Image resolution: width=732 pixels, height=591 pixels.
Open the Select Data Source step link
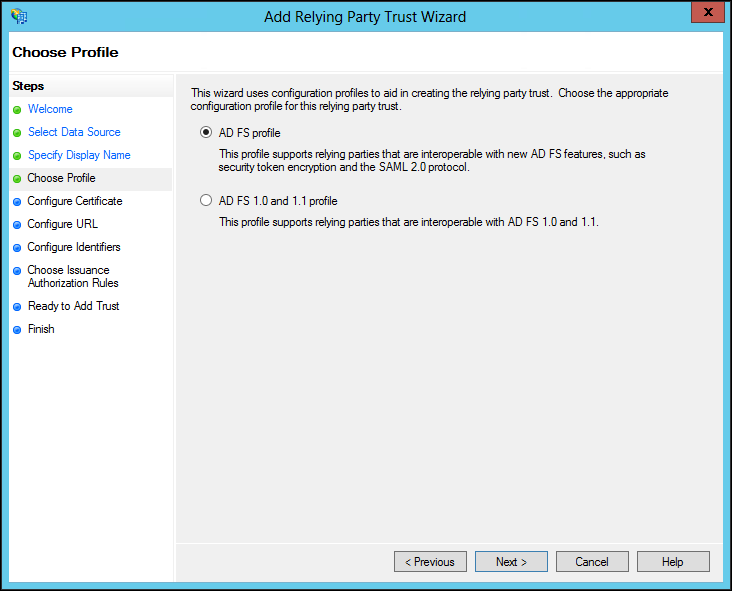[x=74, y=132]
